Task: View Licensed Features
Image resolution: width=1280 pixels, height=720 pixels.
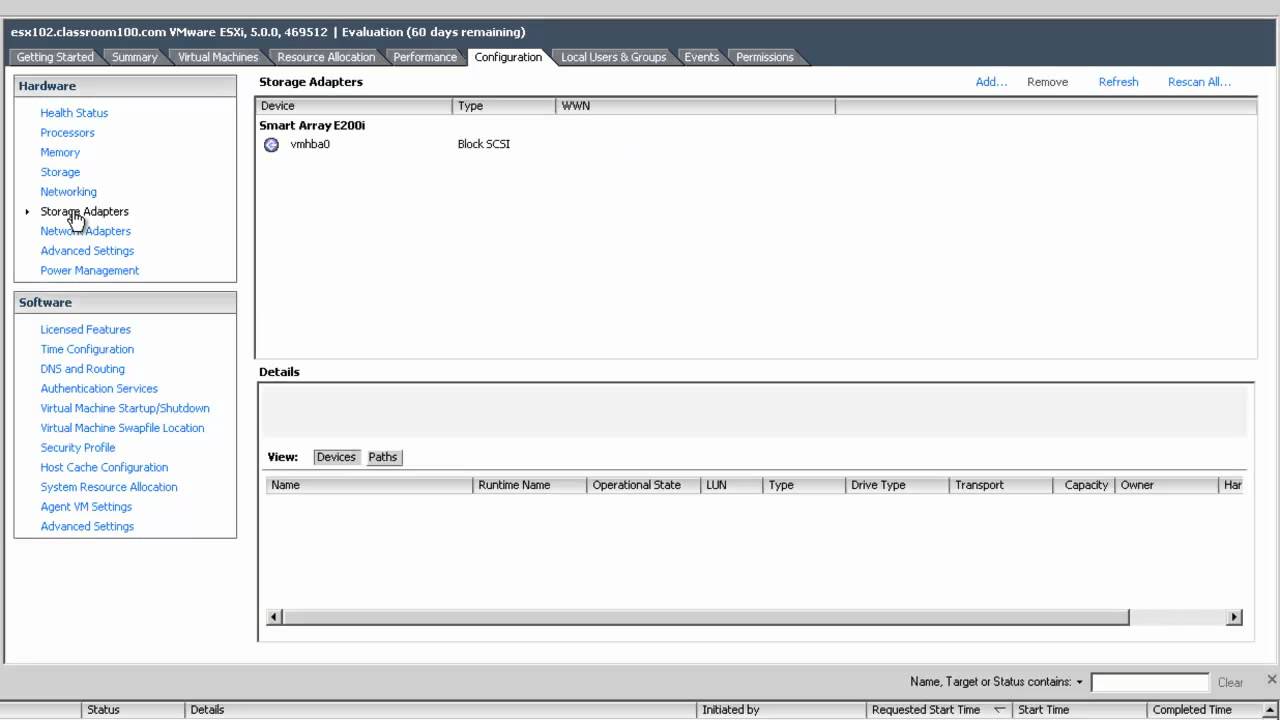Action: point(85,329)
